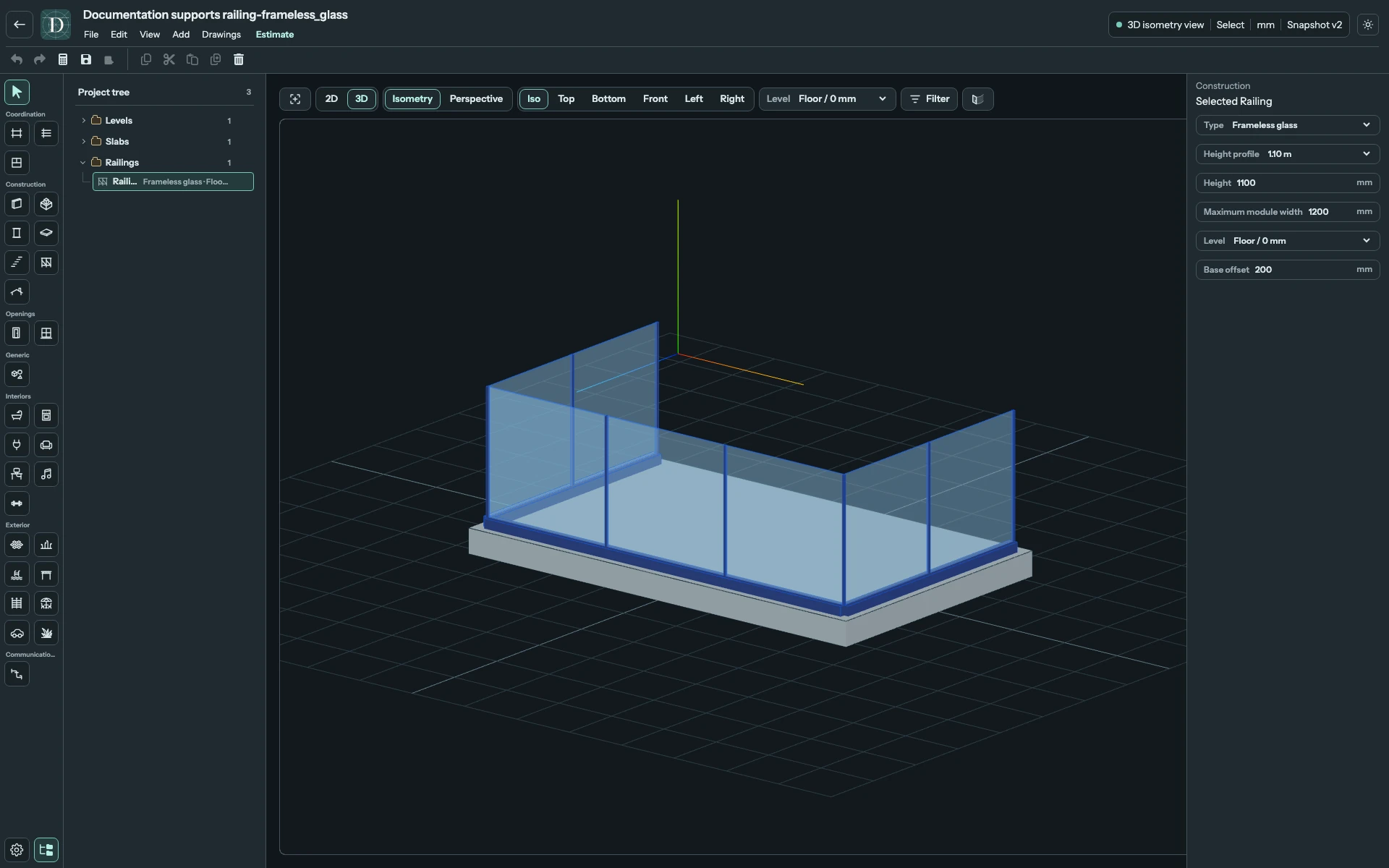Select the dumbbell fitness tool
This screenshot has height=868, width=1389.
[17, 503]
